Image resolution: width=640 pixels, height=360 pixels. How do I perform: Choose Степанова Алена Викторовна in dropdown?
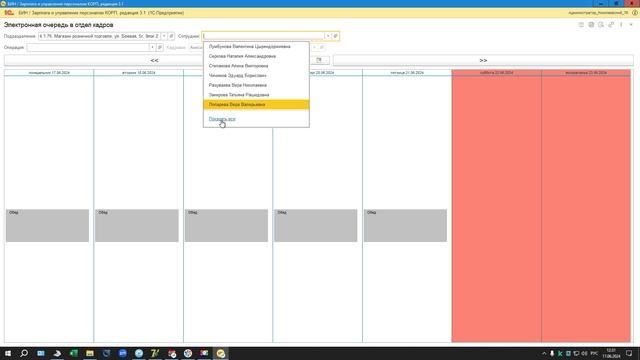coord(256,66)
